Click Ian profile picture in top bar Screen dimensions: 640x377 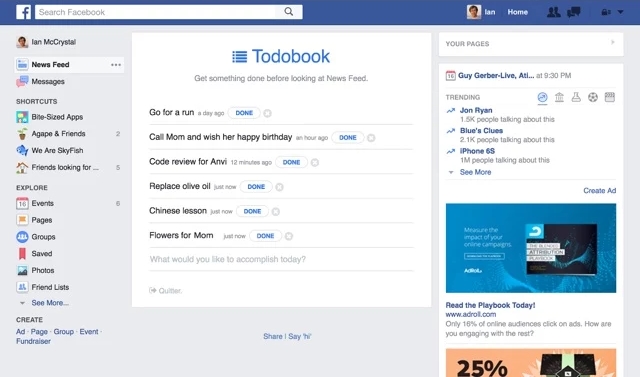[x=473, y=12]
